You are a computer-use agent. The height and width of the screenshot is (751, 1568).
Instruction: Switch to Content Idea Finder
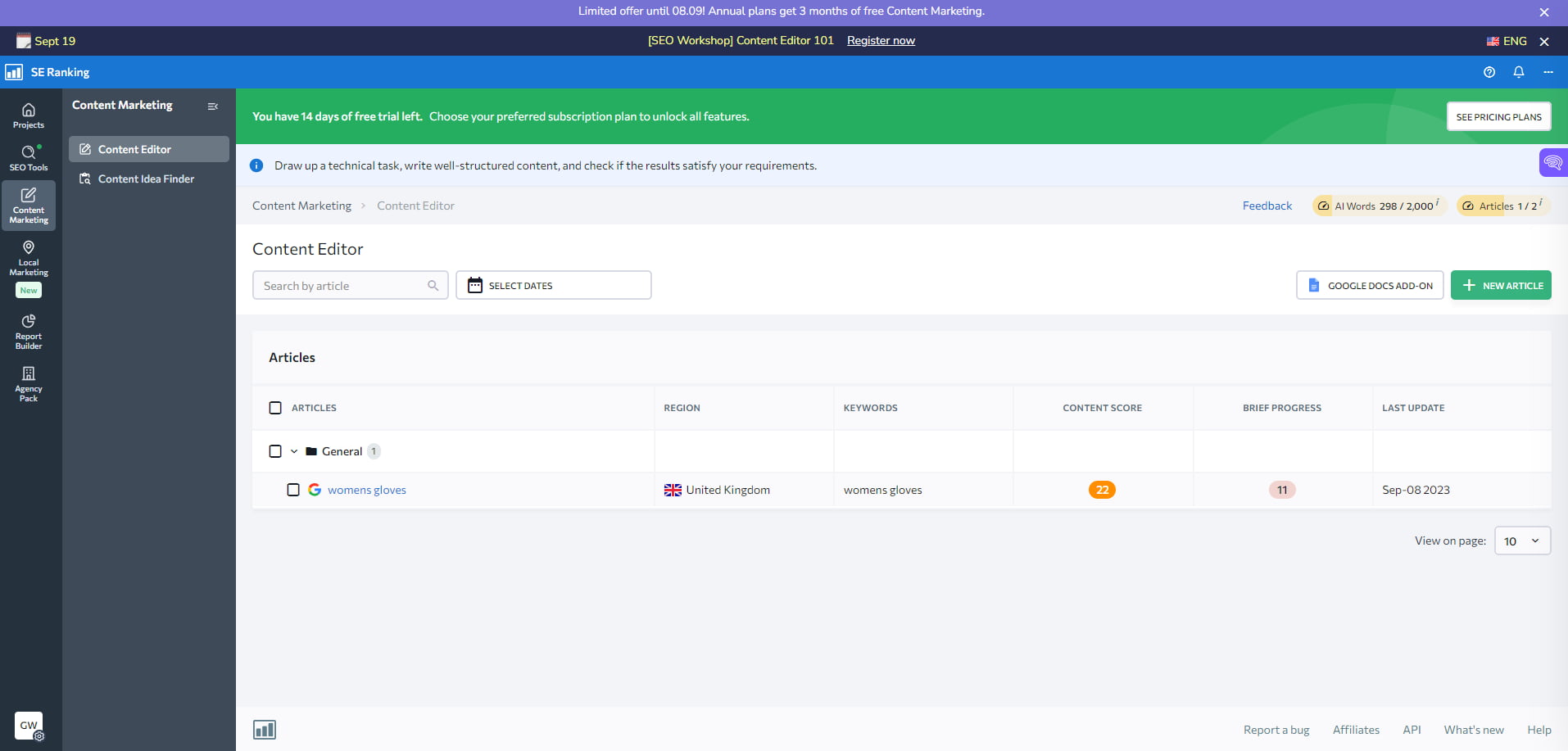(x=144, y=179)
